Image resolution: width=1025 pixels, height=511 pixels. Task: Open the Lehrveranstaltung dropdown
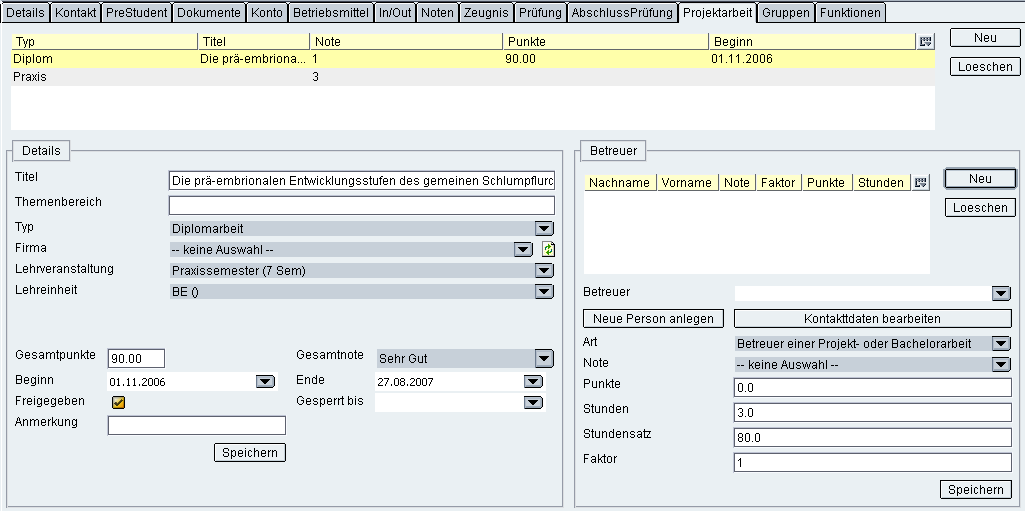click(544, 270)
